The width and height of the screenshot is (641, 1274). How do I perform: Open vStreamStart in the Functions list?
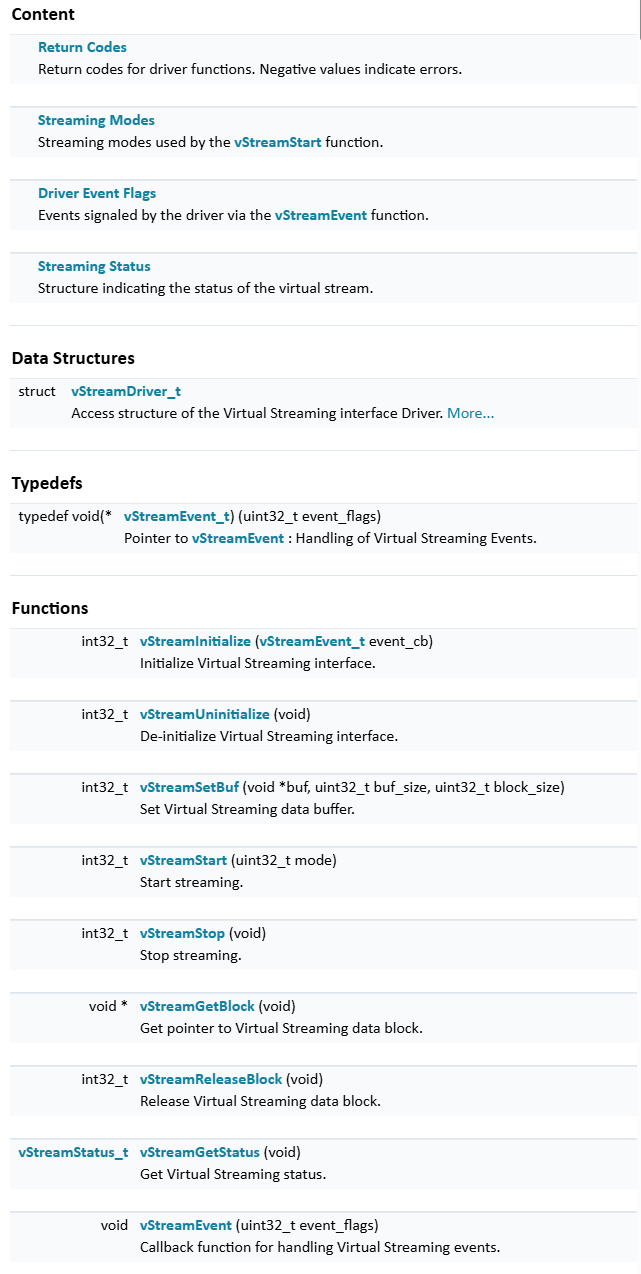click(x=183, y=860)
